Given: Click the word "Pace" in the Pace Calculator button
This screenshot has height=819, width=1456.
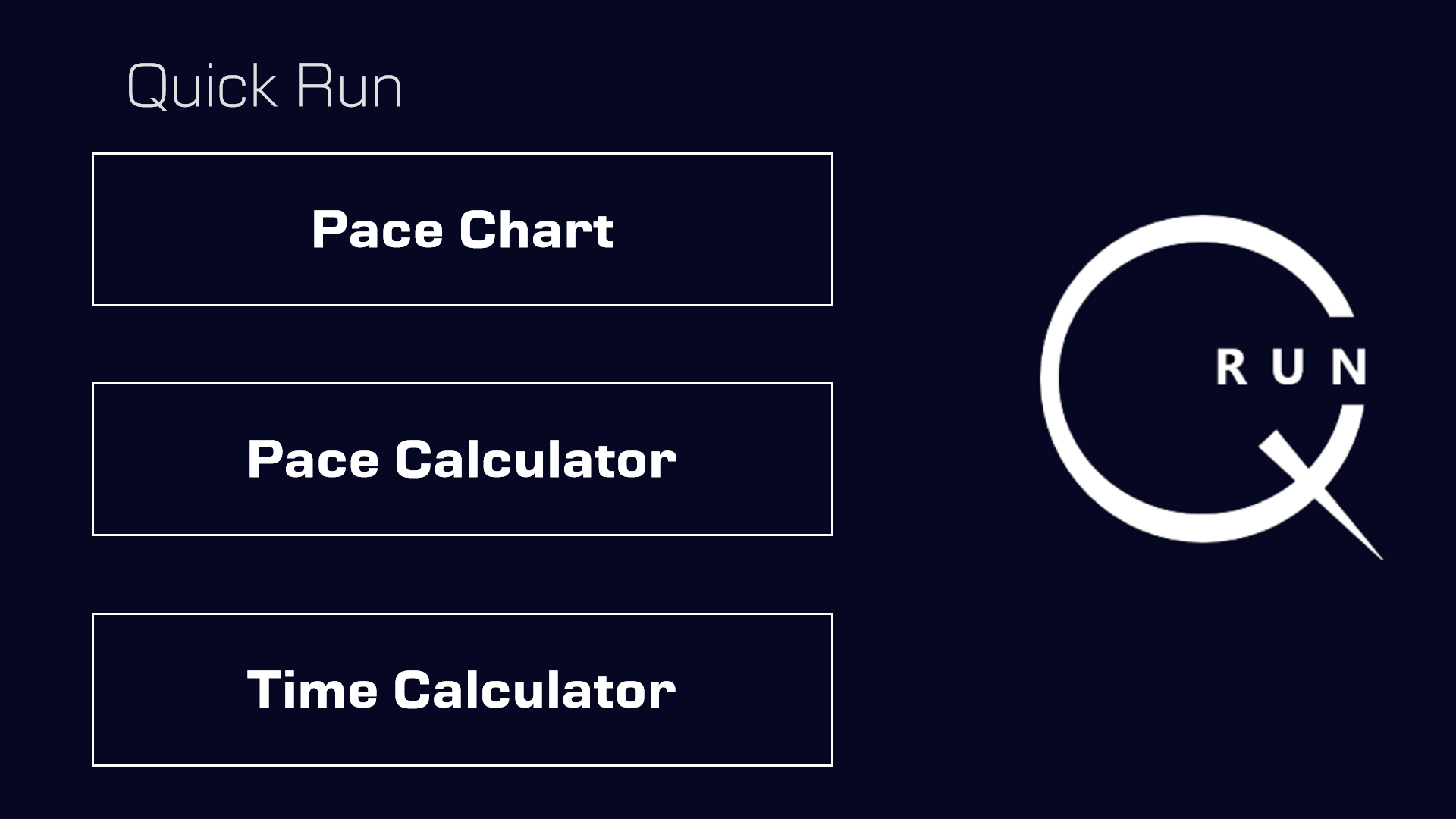Looking at the screenshot, I should pyautogui.click(x=312, y=459).
